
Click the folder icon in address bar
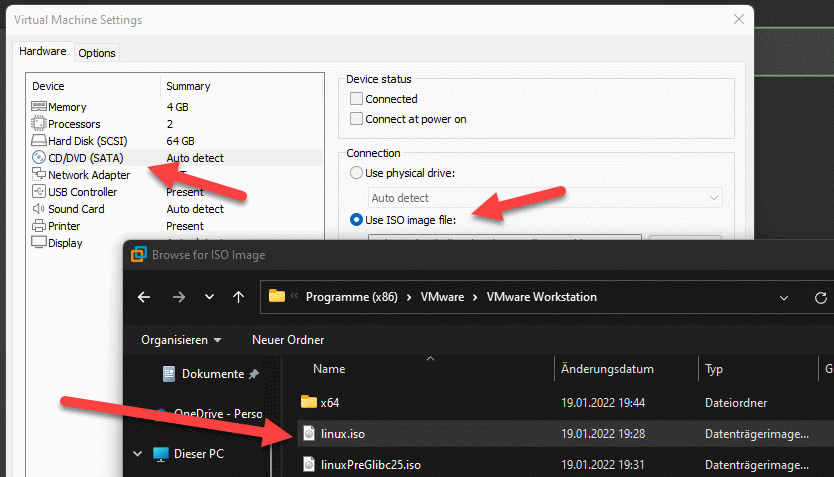[277, 296]
